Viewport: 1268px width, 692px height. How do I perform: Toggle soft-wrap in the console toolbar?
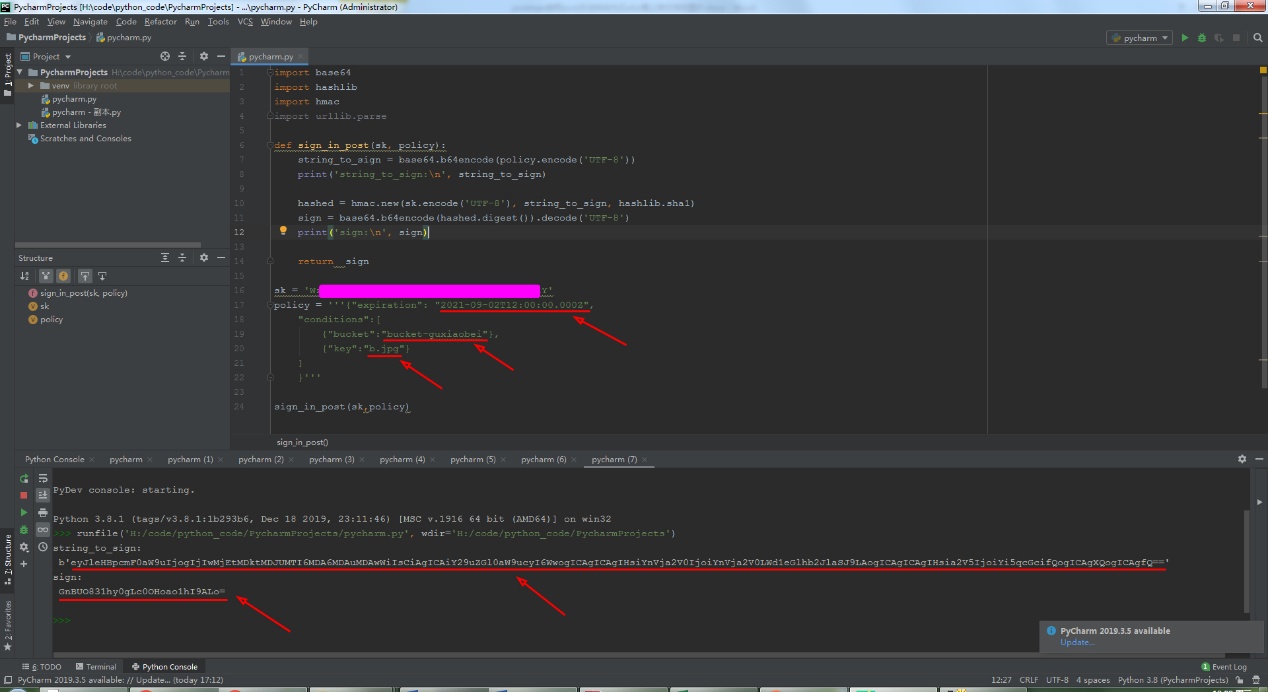click(43, 479)
